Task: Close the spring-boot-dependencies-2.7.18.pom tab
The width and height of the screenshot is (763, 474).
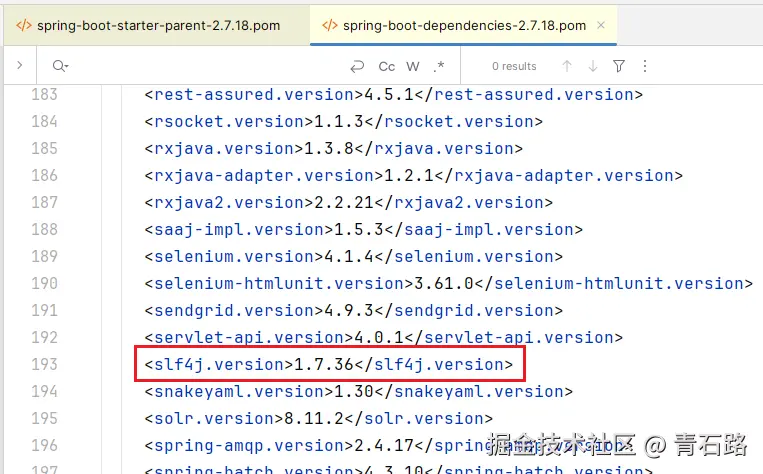Action: 601,25
